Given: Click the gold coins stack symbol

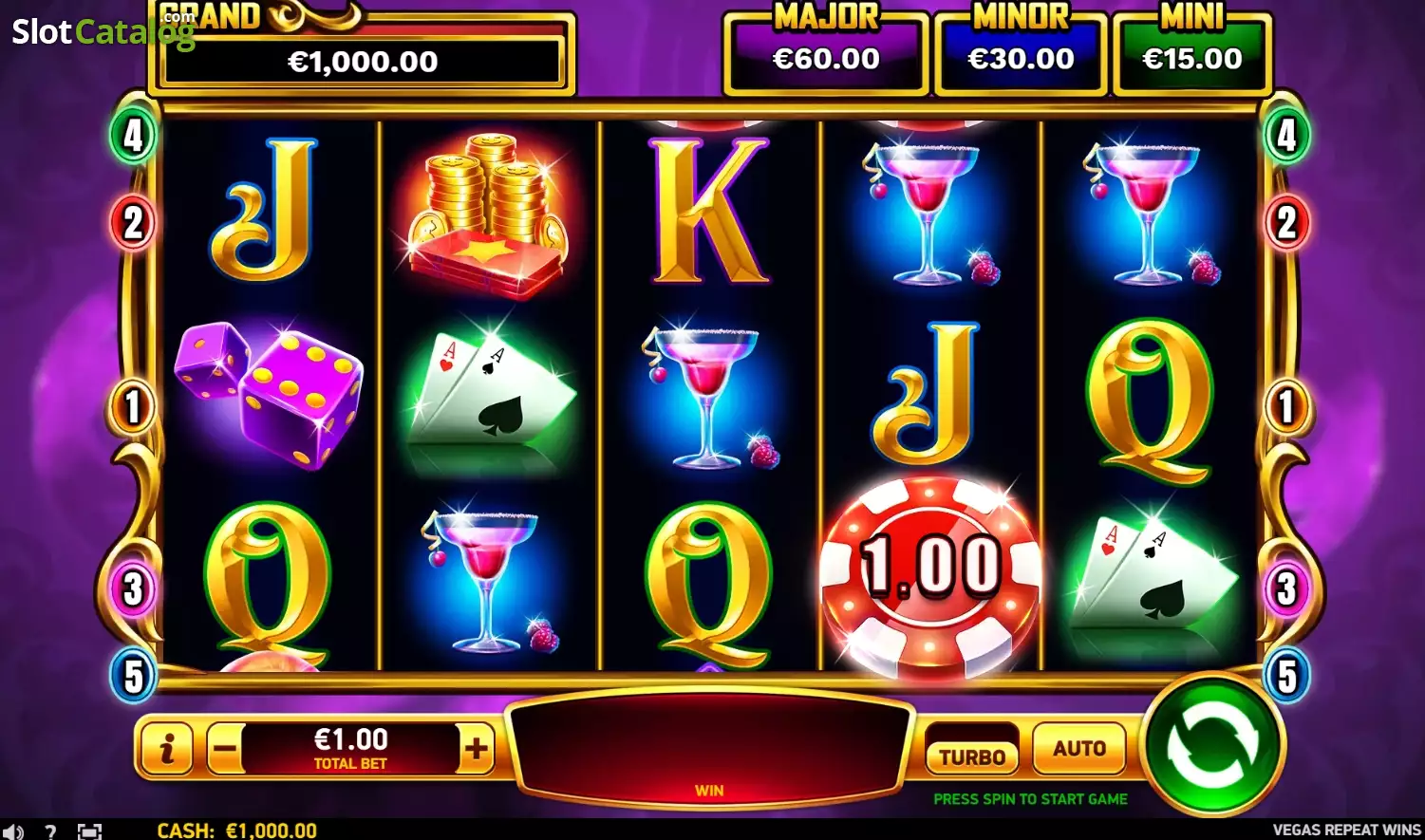Looking at the screenshot, I should point(488,216).
